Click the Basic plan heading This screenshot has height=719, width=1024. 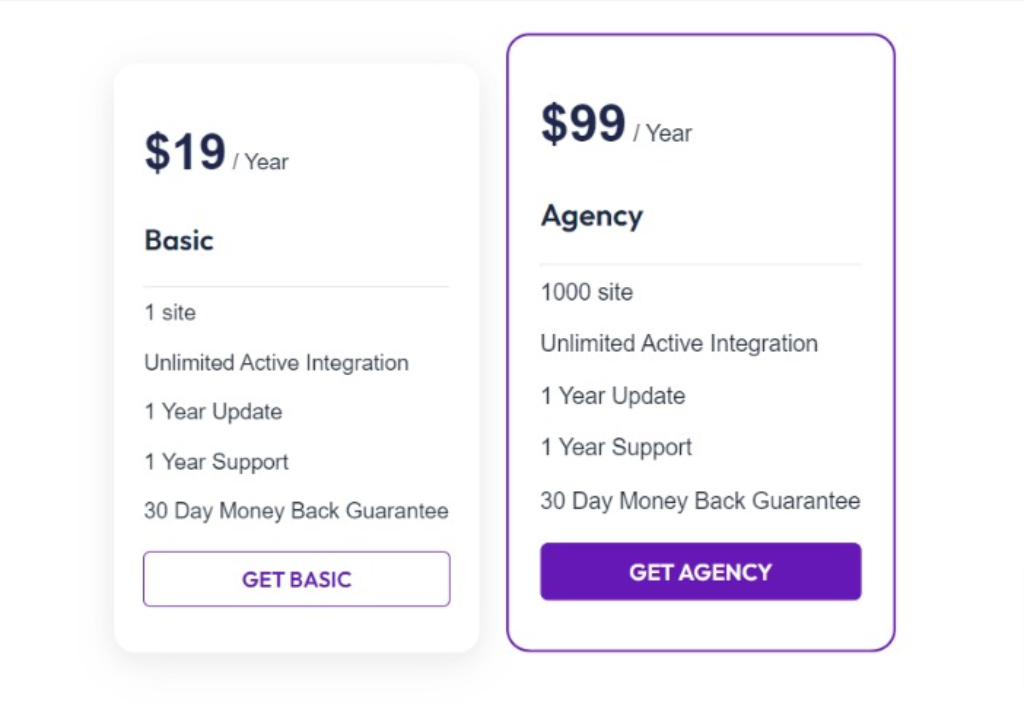(179, 240)
